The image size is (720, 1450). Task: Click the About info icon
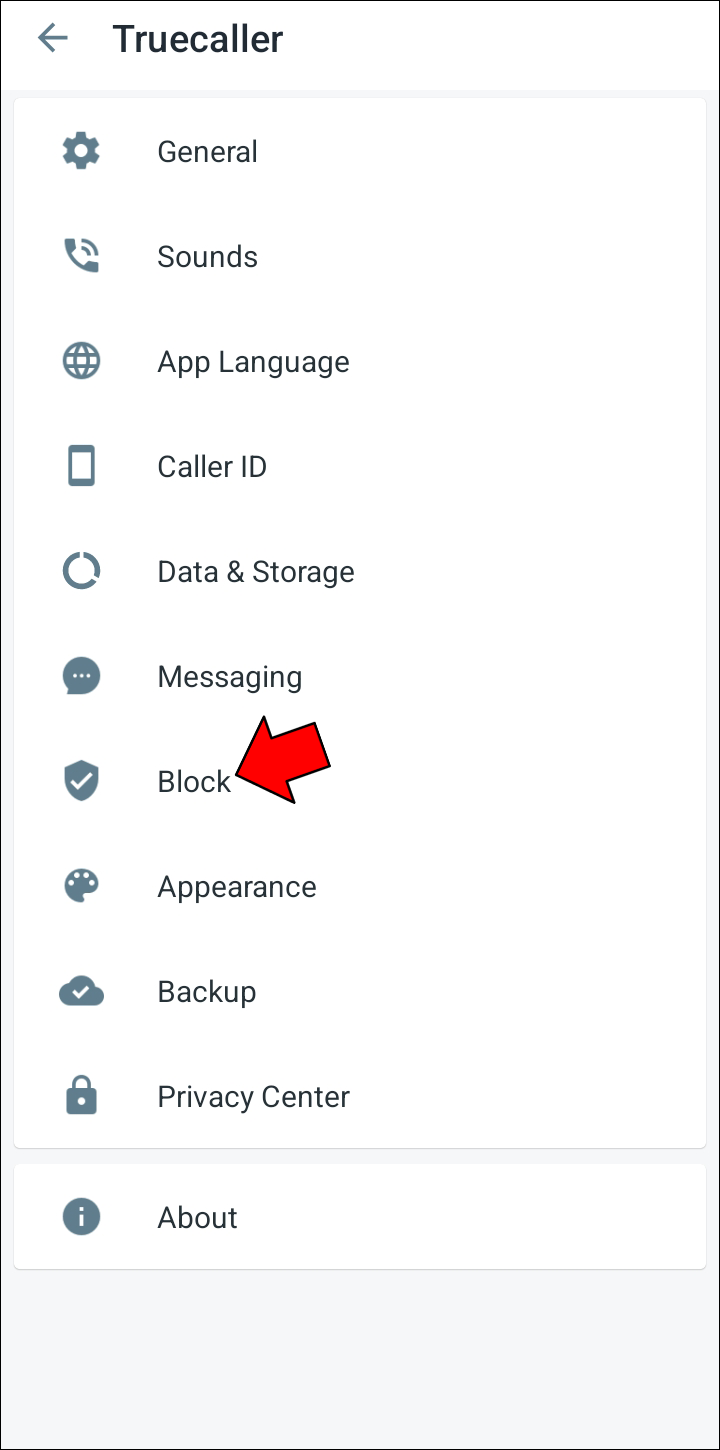pos(81,1217)
